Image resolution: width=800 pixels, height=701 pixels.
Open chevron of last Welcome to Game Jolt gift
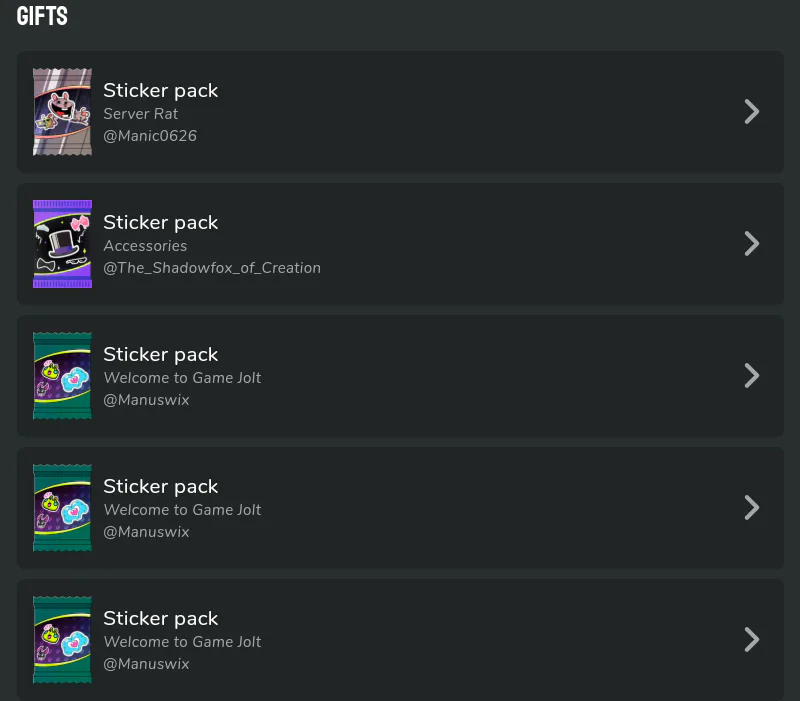click(x=752, y=640)
